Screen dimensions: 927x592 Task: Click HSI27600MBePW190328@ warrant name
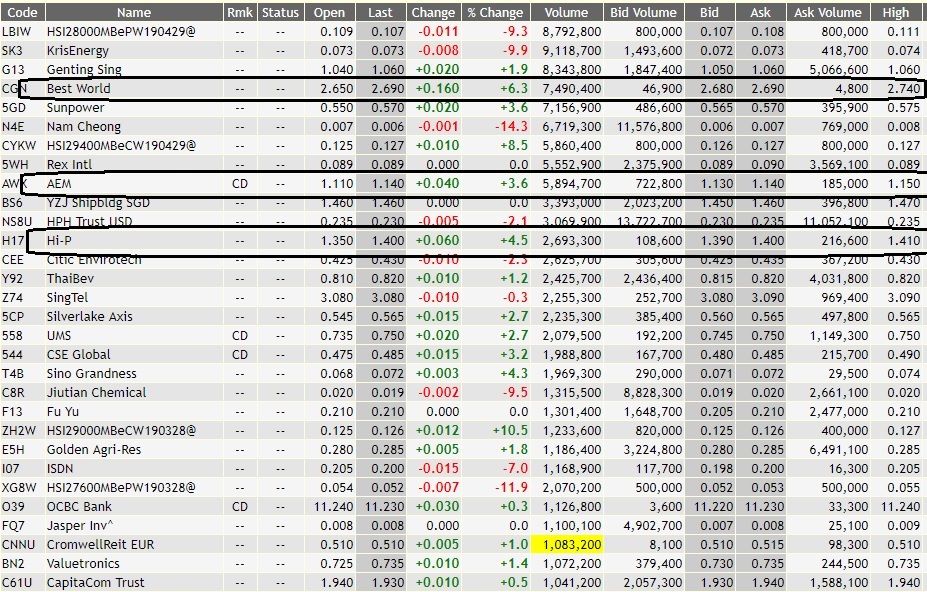coord(121,488)
